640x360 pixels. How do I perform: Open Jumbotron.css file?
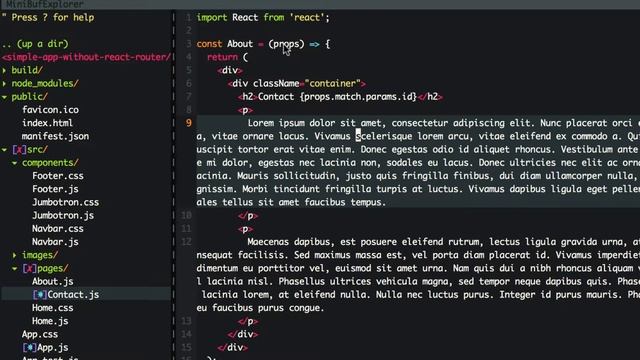click(x=65, y=202)
